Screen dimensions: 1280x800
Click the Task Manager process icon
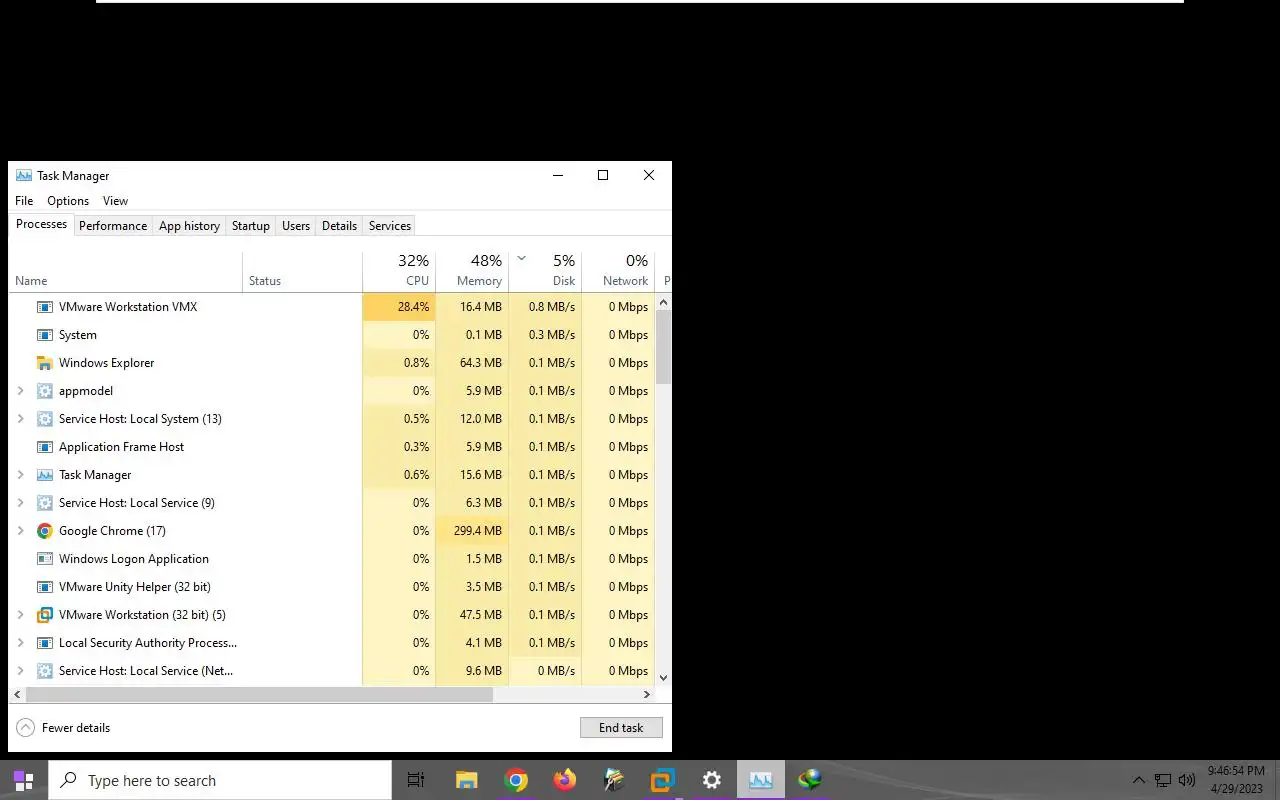(44, 475)
